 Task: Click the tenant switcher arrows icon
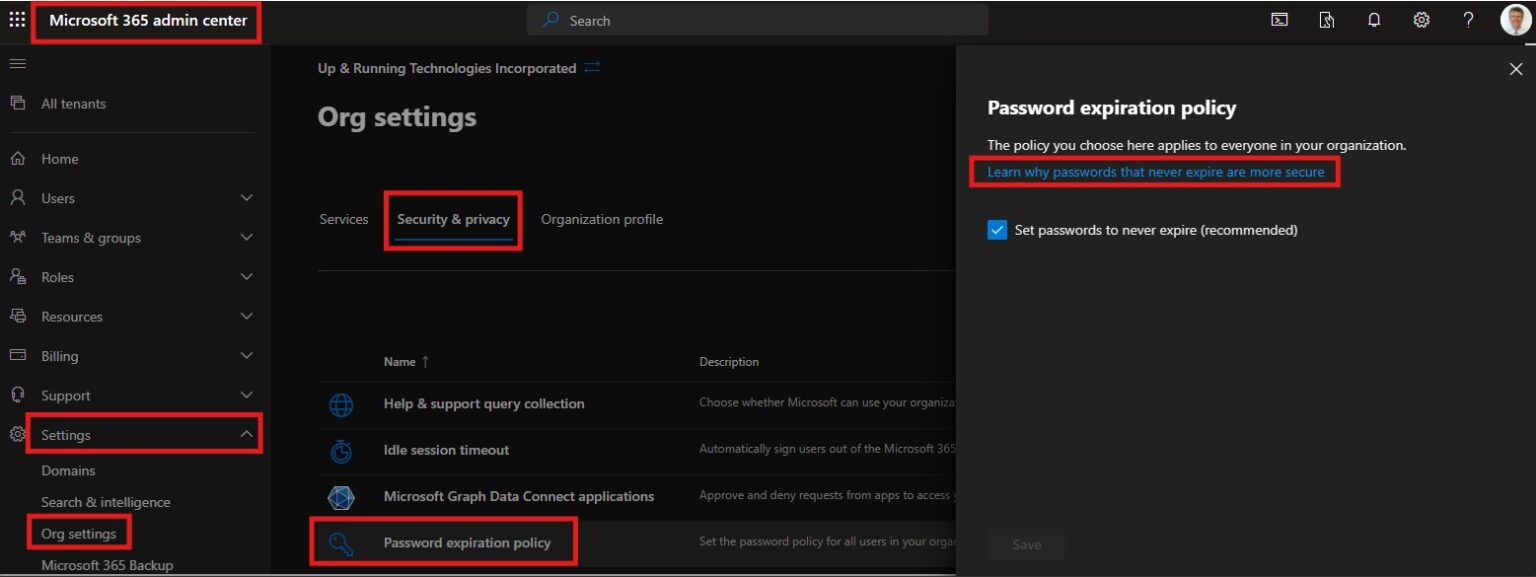click(591, 68)
